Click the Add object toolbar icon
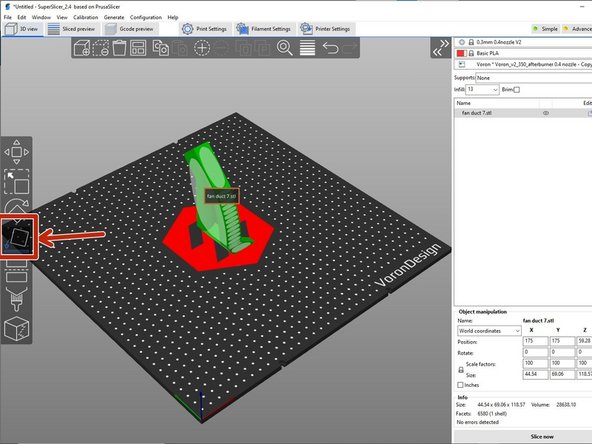Image resolution: width=592 pixels, height=444 pixels. [82, 48]
